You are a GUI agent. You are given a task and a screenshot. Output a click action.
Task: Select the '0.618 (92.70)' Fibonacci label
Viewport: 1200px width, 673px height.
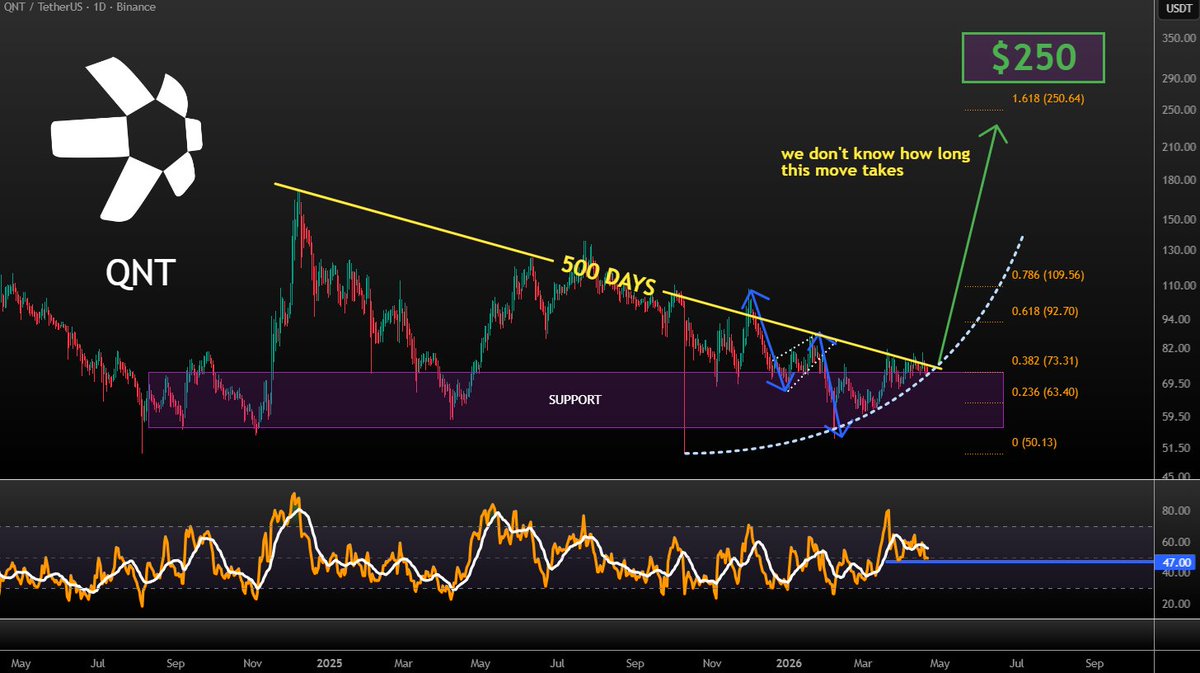click(1044, 311)
